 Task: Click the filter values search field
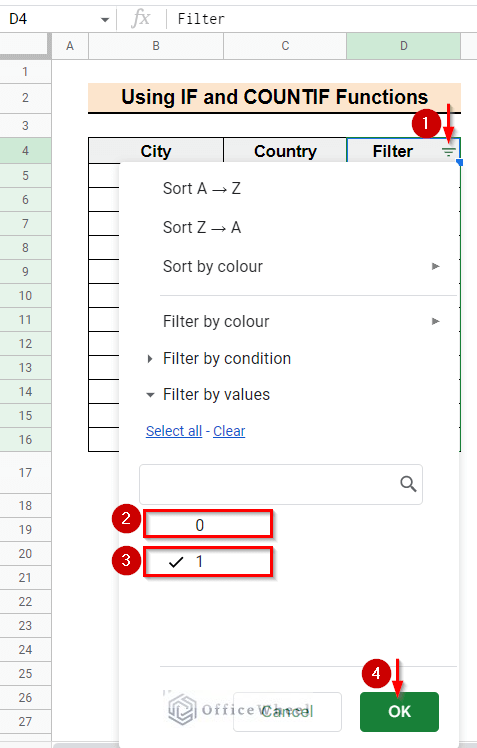click(280, 484)
